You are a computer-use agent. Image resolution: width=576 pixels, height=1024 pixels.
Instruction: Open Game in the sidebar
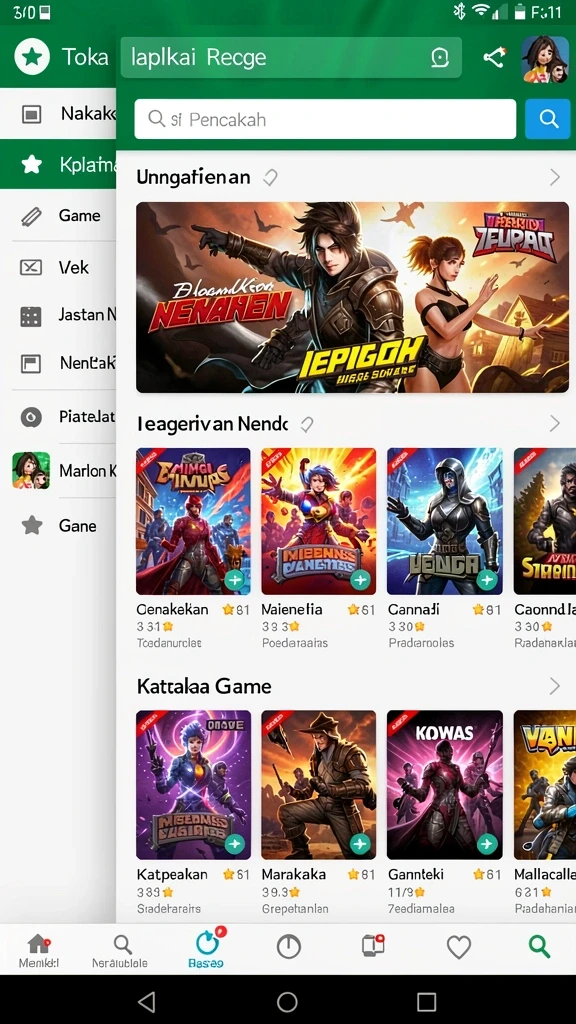58,216
